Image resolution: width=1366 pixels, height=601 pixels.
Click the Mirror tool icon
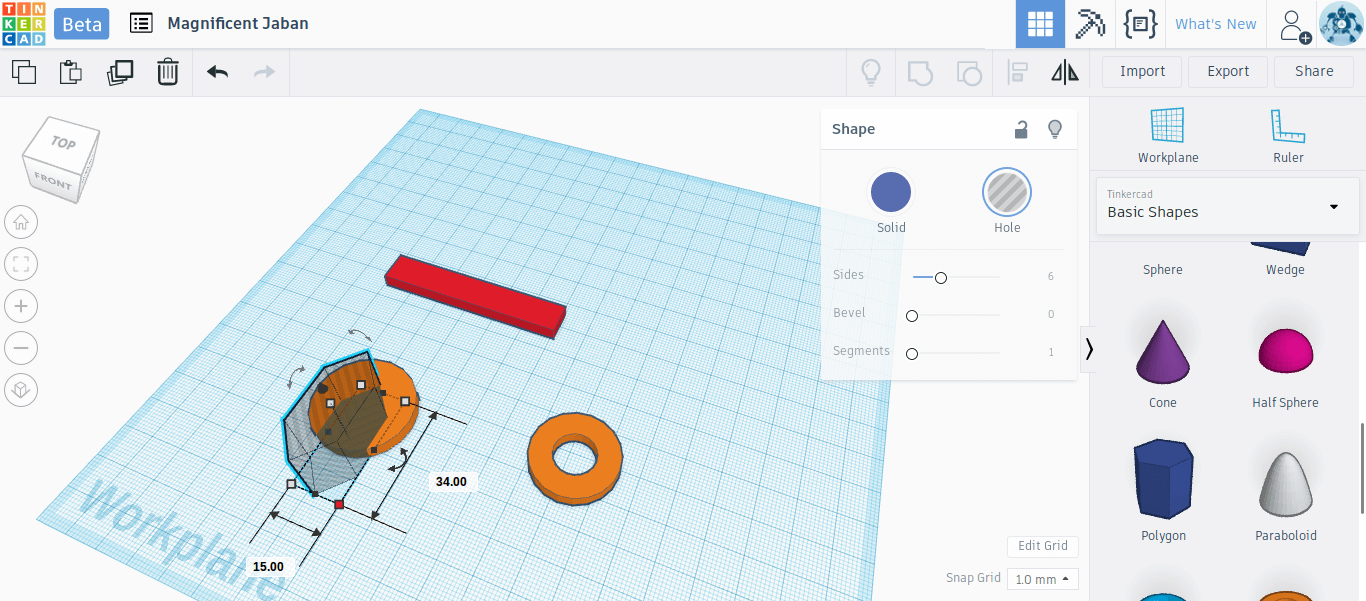pos(1065,72)
